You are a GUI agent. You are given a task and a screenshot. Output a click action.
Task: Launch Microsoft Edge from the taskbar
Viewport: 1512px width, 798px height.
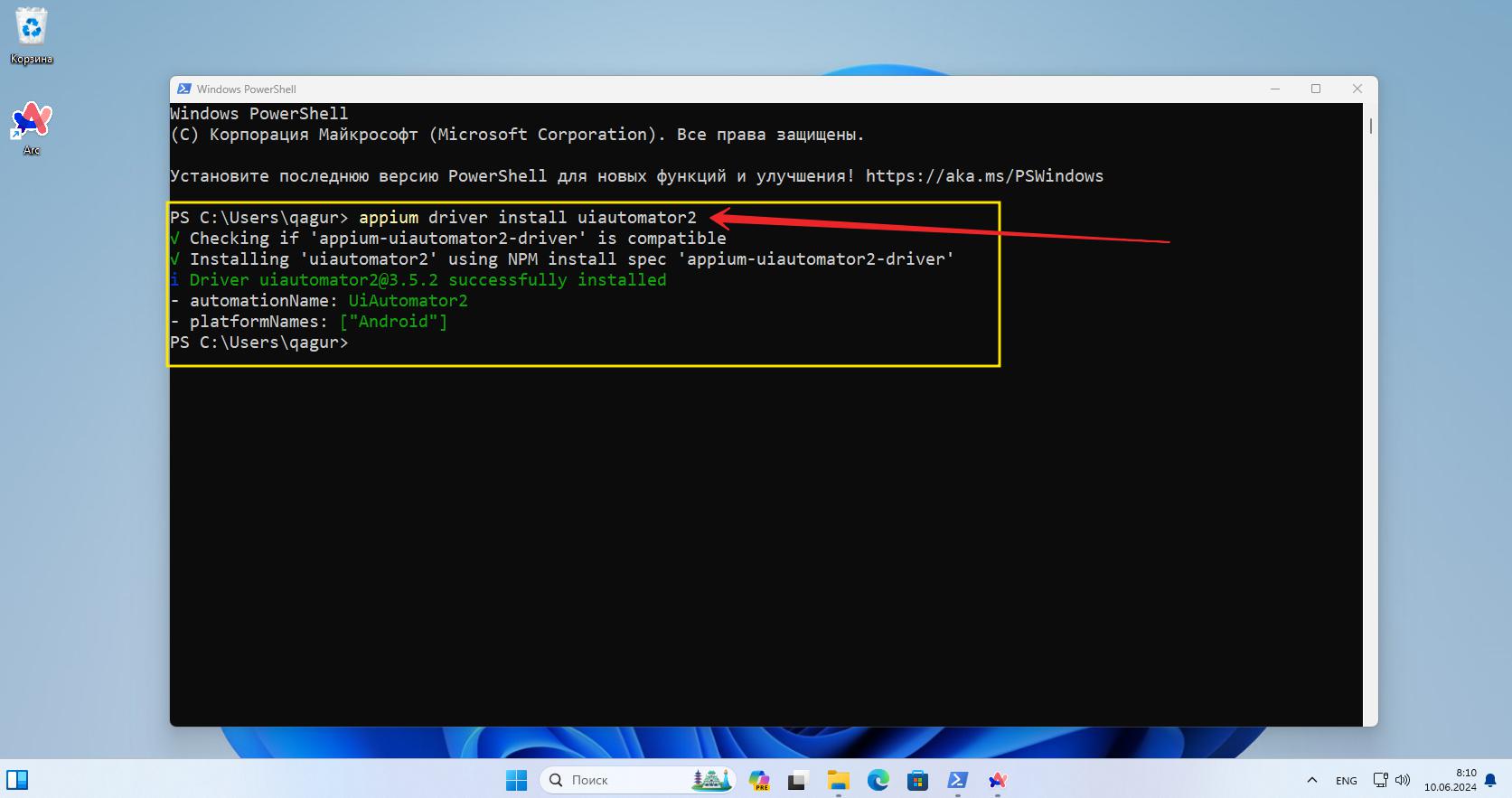click(878, 780)
